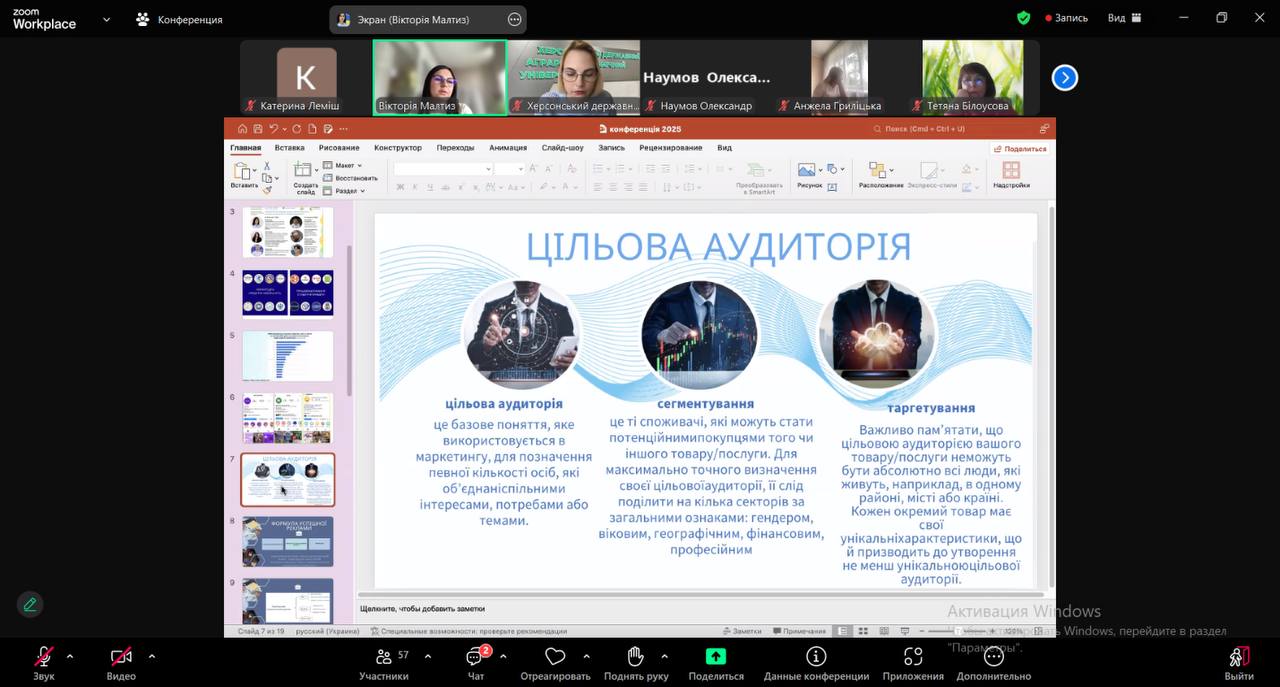Click Поделиться button in PowerPoint
Image resolution: width=1280 pixels, height=687 pixels.
[x=1020, y=148]
